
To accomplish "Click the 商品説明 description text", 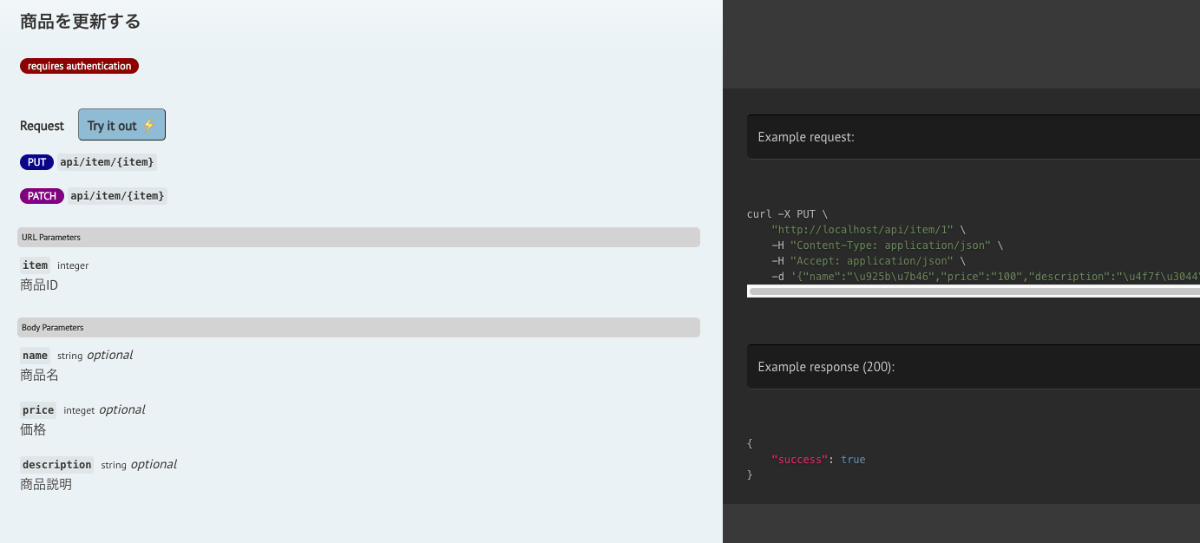I will point(46,485).
